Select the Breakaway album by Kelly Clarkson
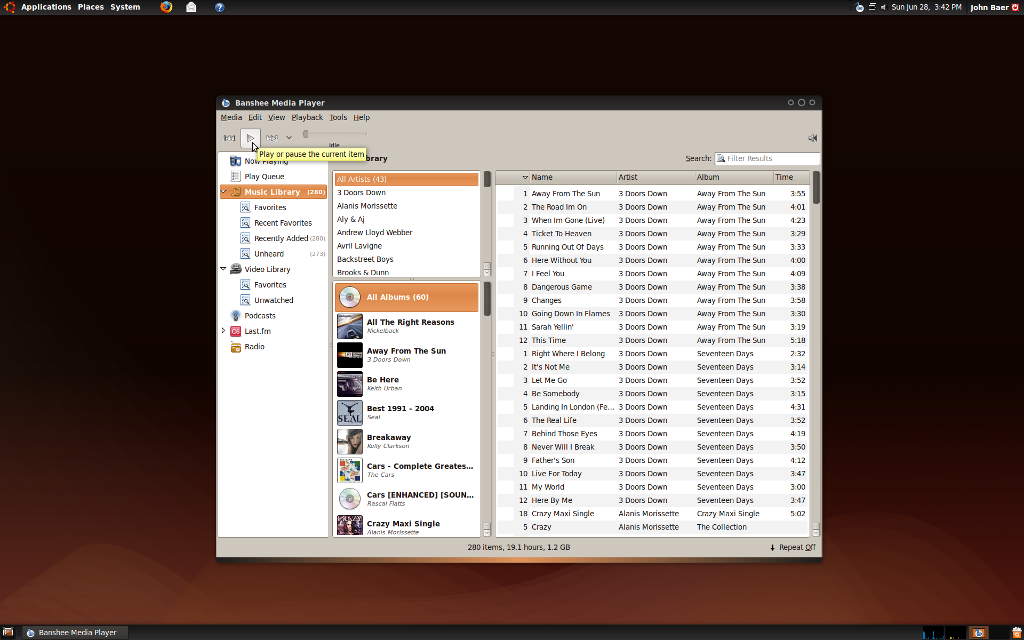This screenshot has height=640, width=1024. click(x=406, y=441)
